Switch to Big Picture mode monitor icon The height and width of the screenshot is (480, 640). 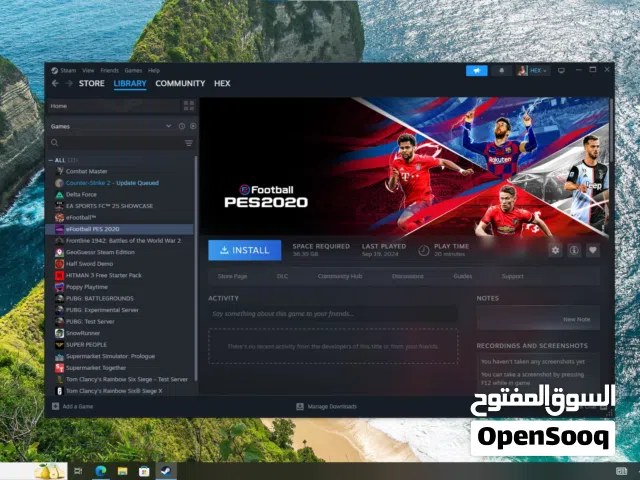coord(561,71)
